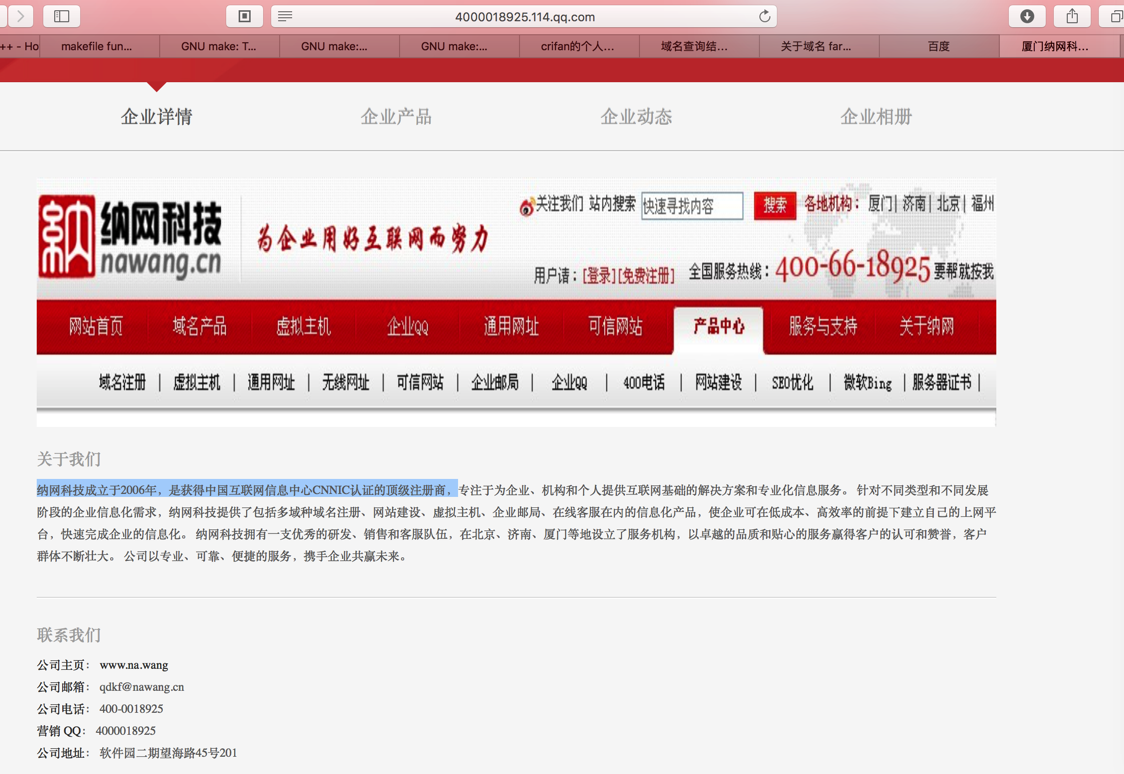This screenshot has height=774, width=1124.
Task: Click 虚拟主机 in gray sub navigation
Action: tap(196, 383)
